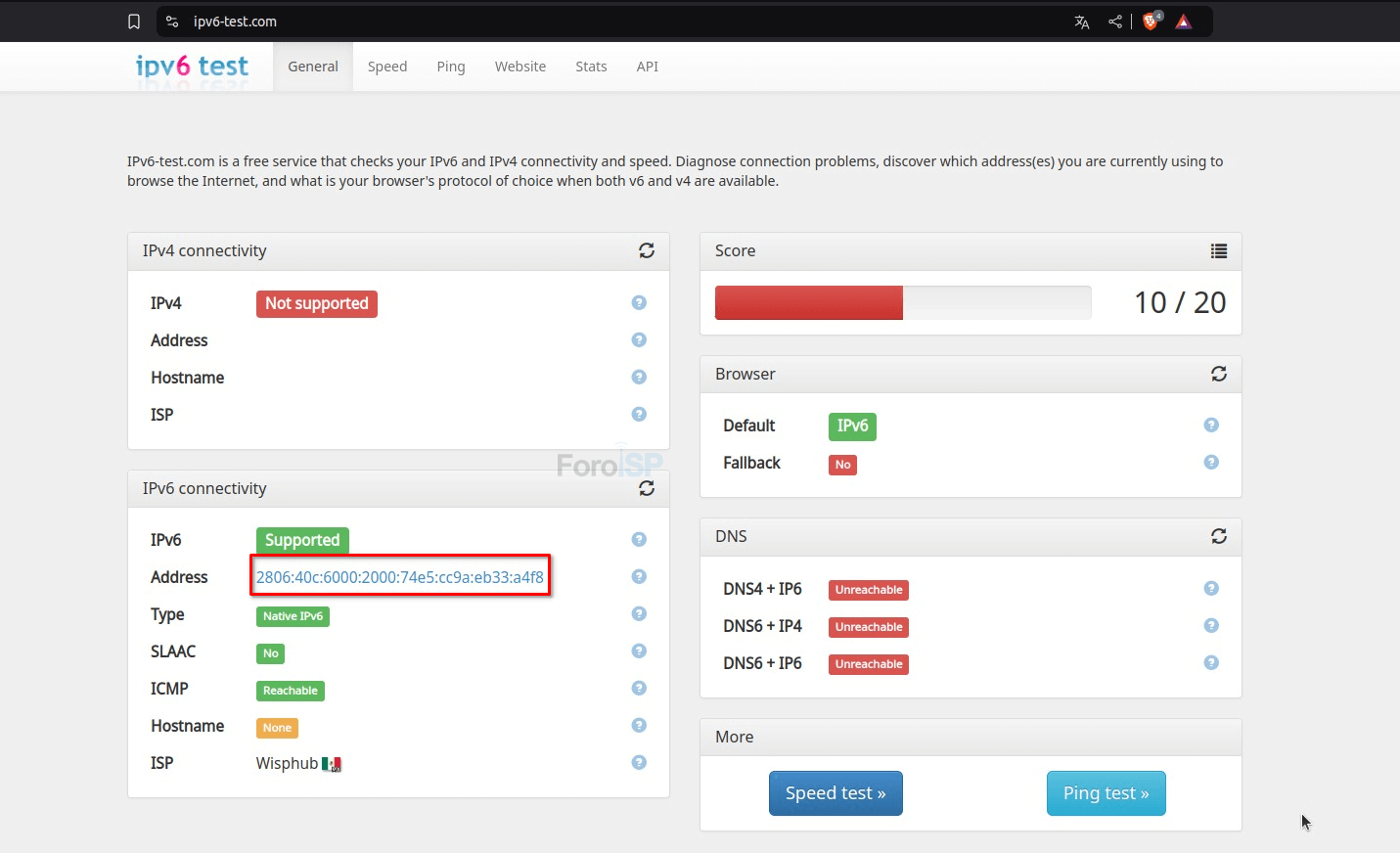Screen dimensions: 1400x853
Task: Click the translate page icon
Action: [1082, 22]
